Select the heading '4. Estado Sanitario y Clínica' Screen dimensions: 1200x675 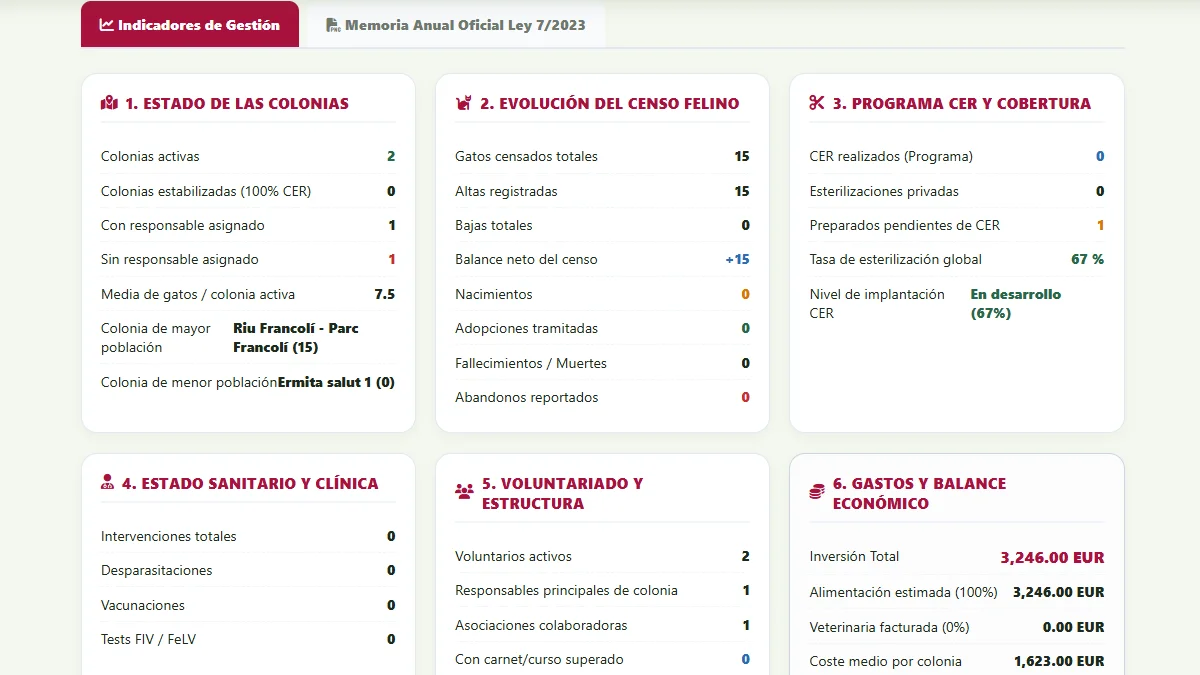pyautogui.click(x=250, y=483)
